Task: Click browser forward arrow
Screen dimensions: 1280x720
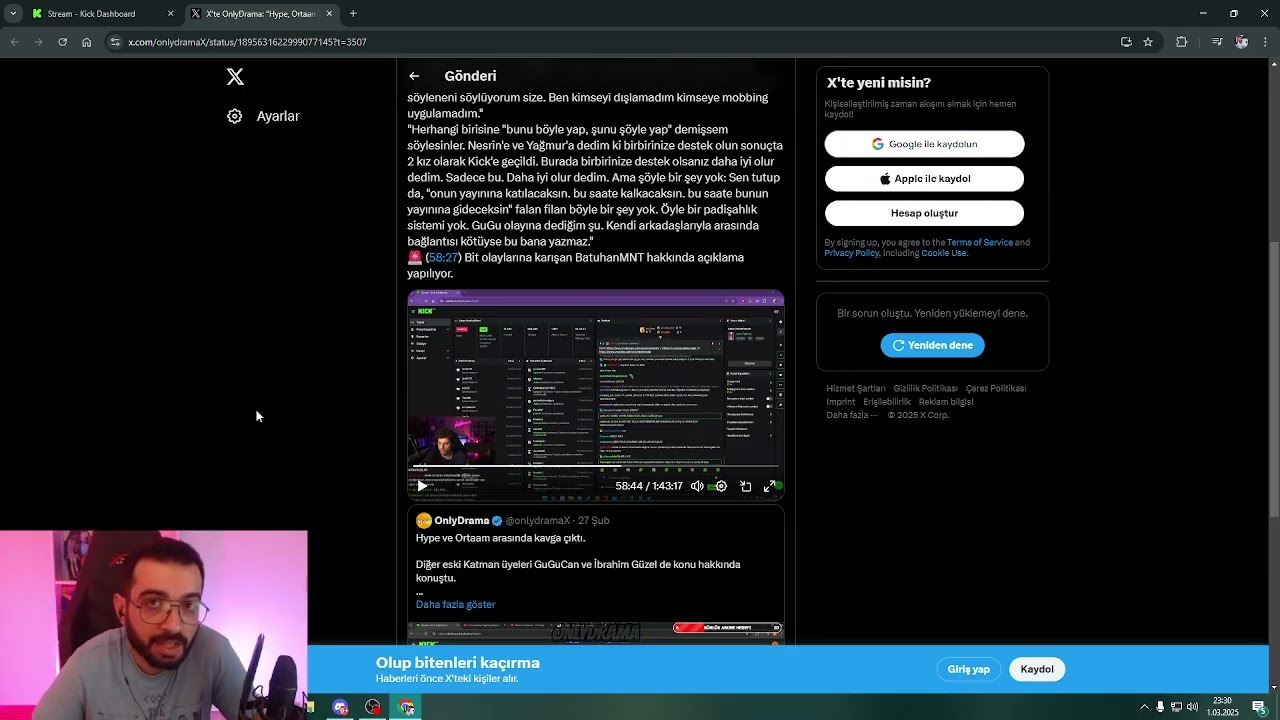Action: 38,42
